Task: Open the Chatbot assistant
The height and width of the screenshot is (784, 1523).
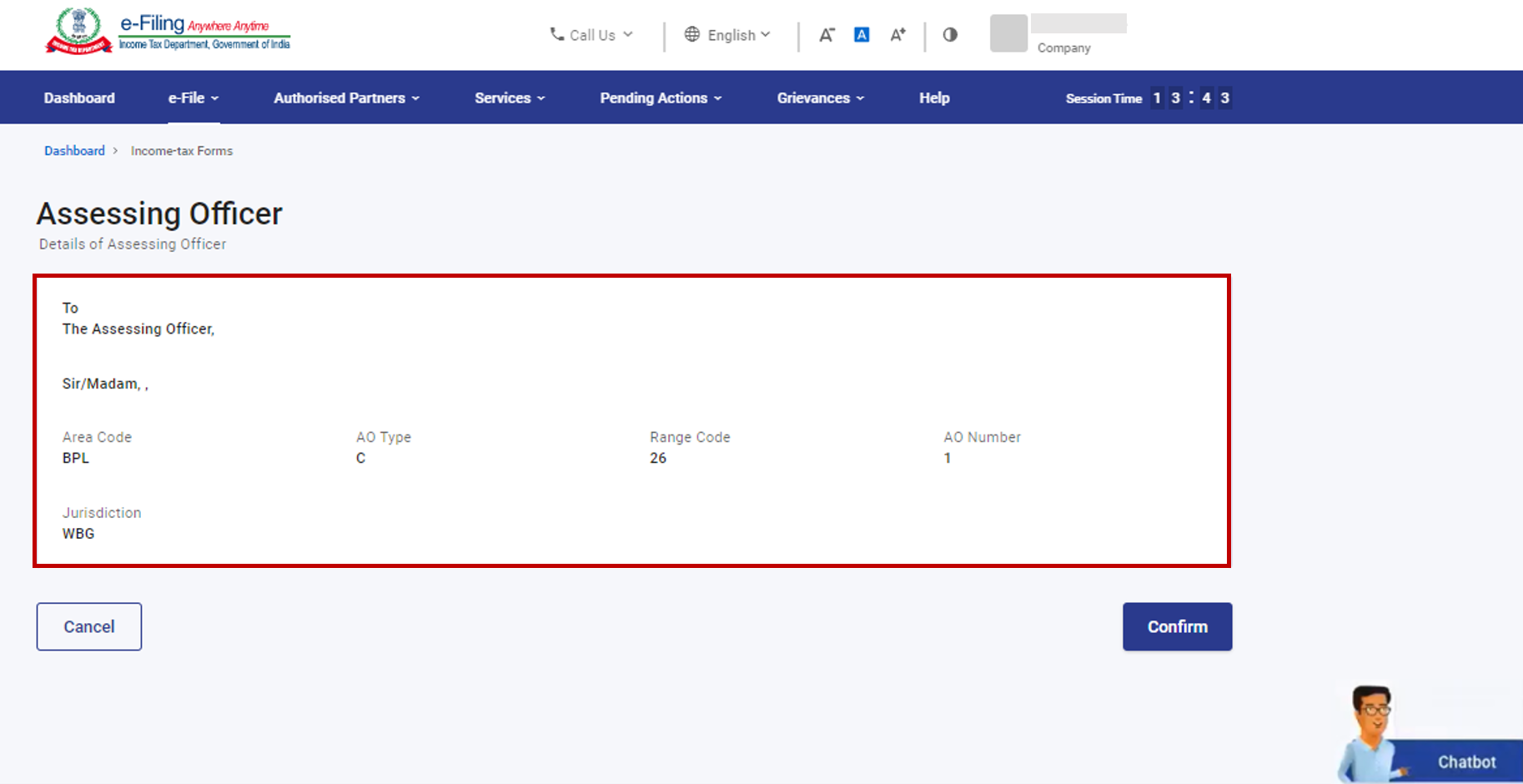Action: [x=1466, y=761]
